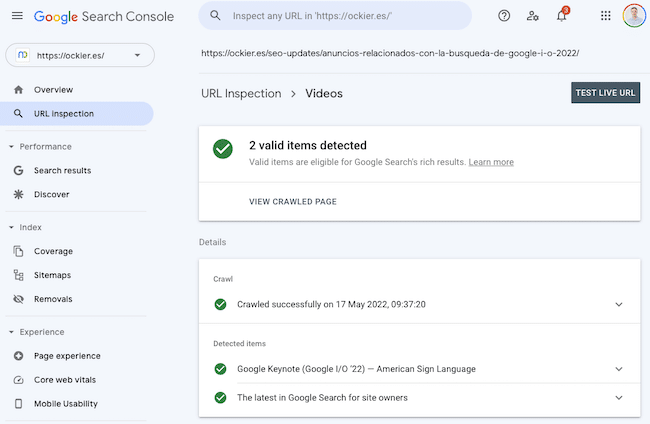Click the Google G icon beside Search results
The image size is (650, 424).
pyautogui.click(x=18, y=170)
